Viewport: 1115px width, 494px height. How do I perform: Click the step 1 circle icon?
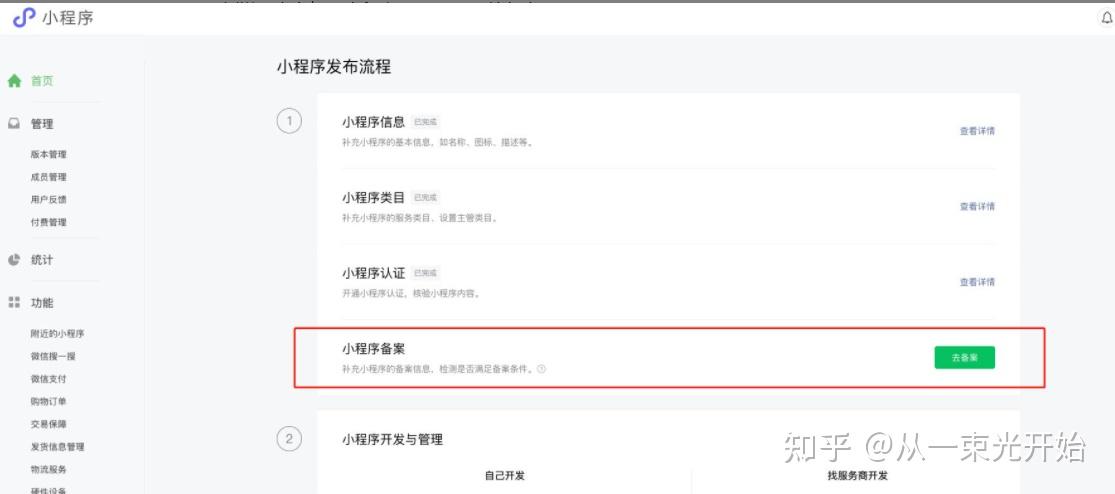[289, 122]
